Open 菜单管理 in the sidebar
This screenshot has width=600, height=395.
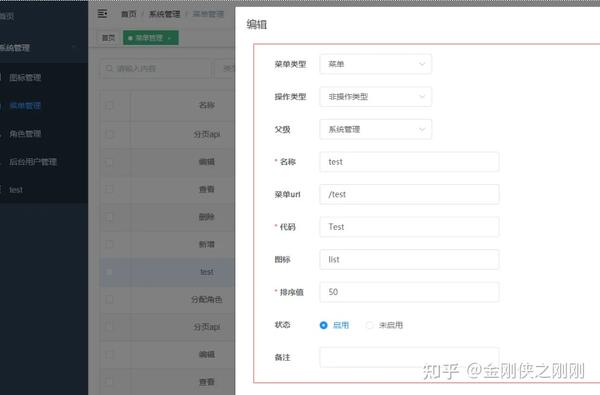tap(25, 106)
